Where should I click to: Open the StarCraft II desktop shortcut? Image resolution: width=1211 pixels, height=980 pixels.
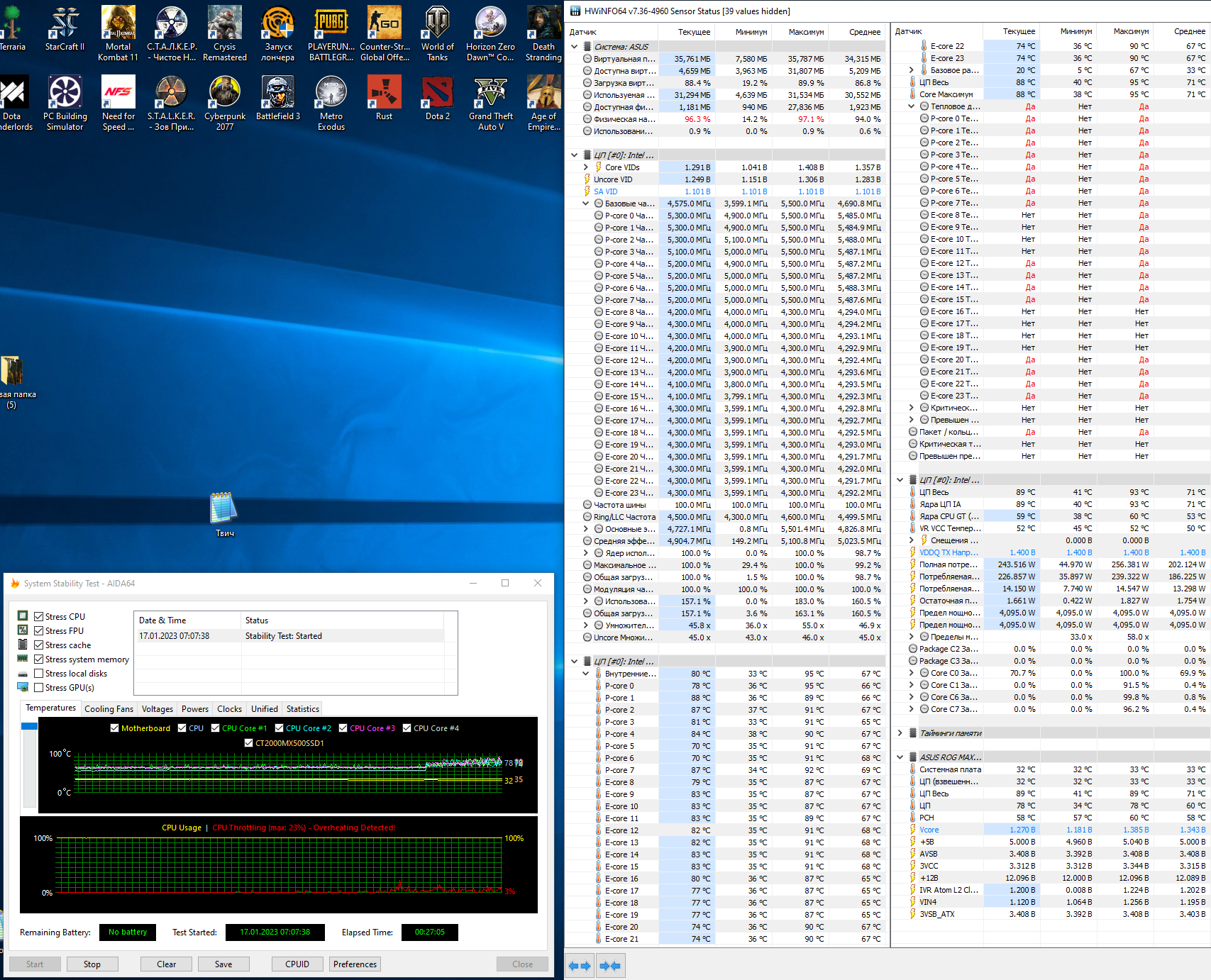click(x=65, y=29)
